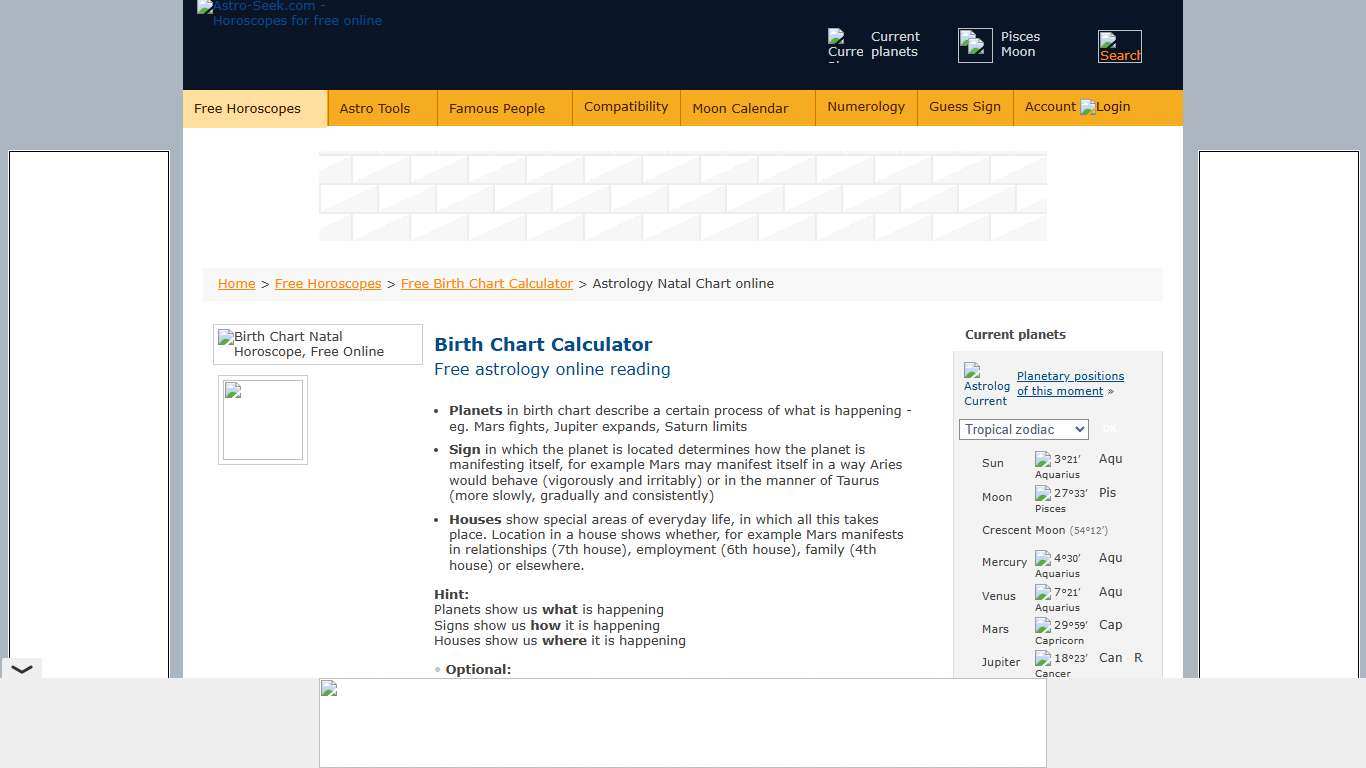Screen dimensions: 1366x768
Task: Open the Astro Tools menu
Action: point(375,107)
